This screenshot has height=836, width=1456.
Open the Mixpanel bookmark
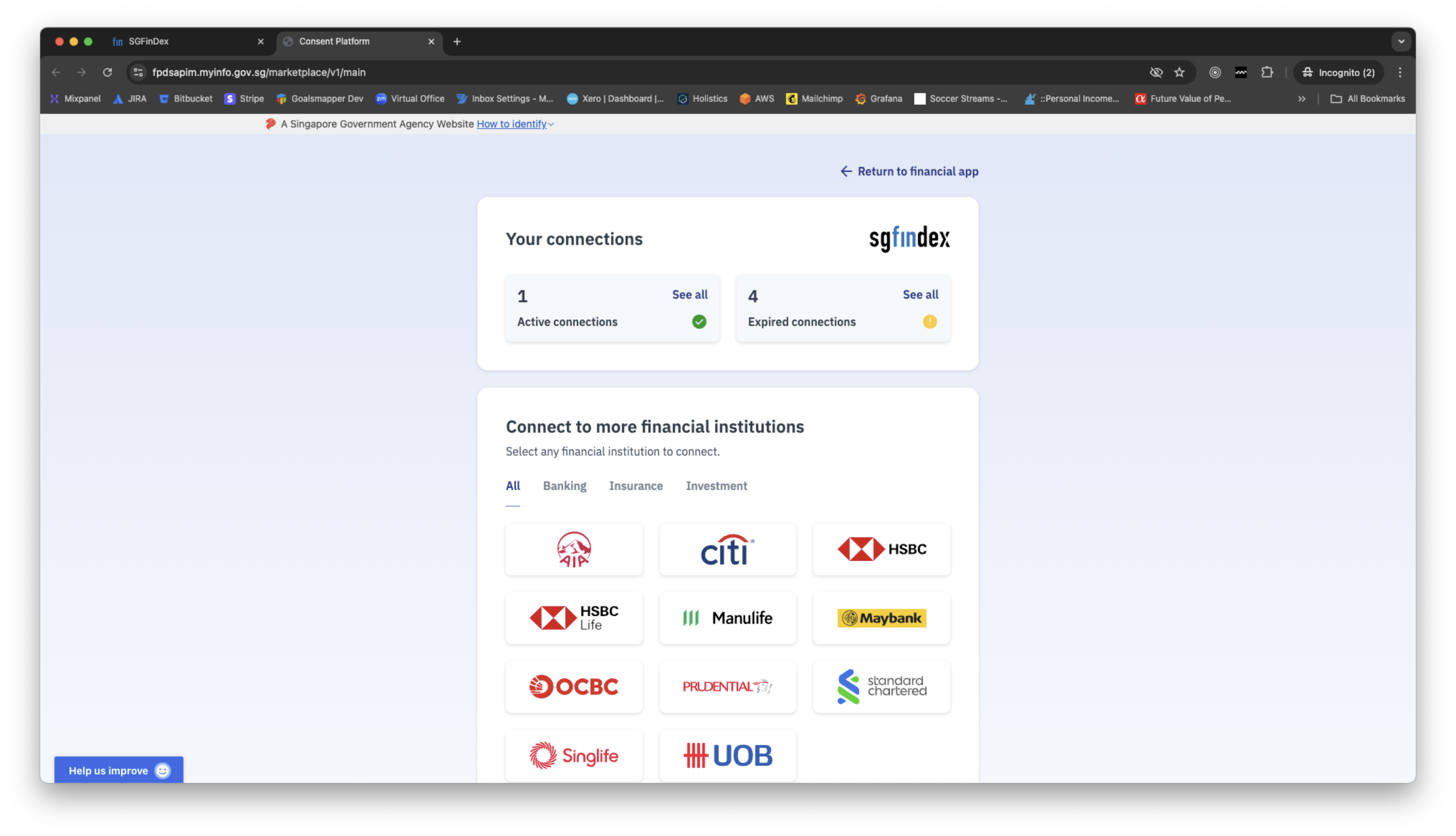point(75,99)
